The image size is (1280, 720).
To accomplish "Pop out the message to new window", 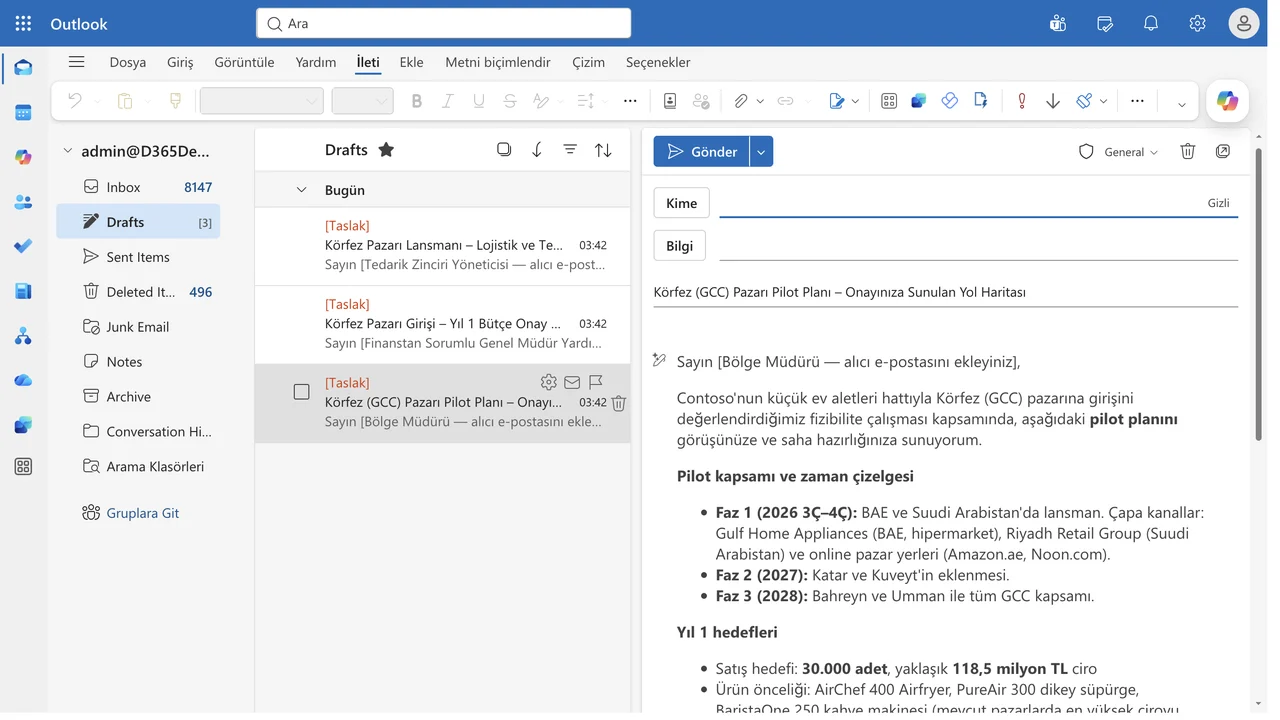I will (x=1223, y=151).
